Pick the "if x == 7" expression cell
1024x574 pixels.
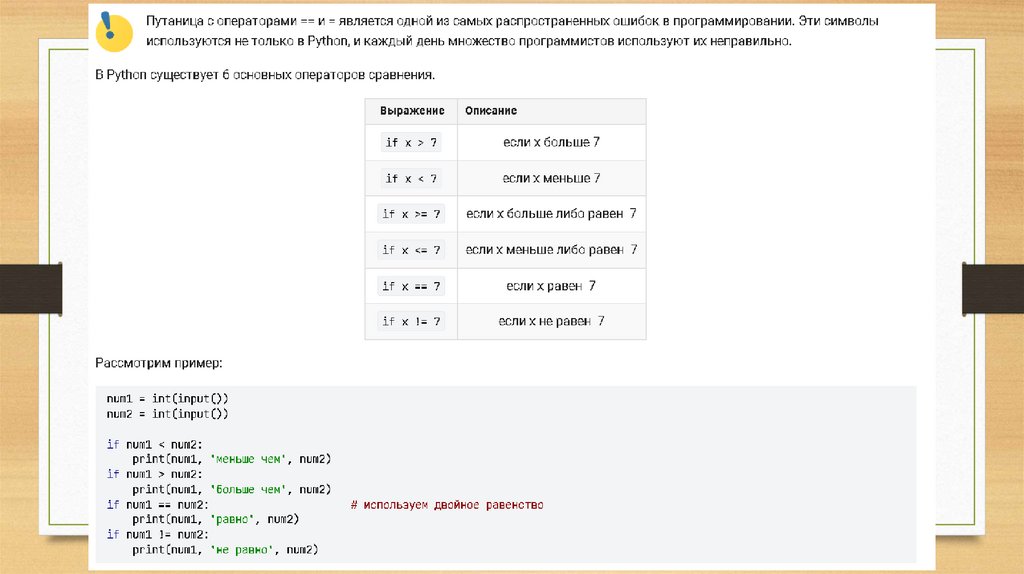[411, 286]
